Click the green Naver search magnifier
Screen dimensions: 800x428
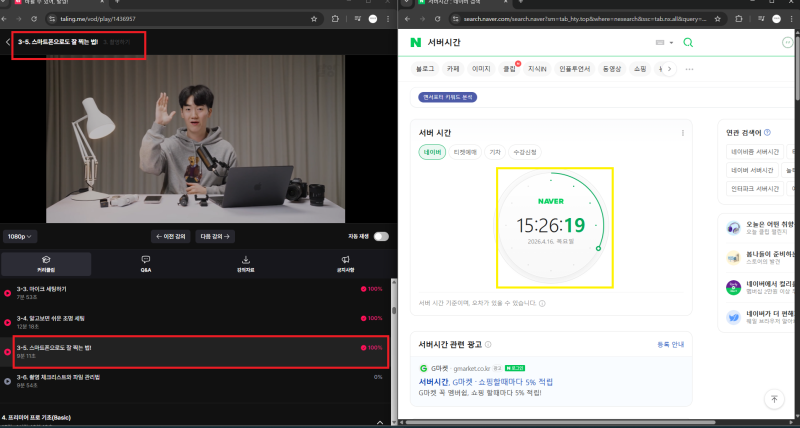pos(688,42)
